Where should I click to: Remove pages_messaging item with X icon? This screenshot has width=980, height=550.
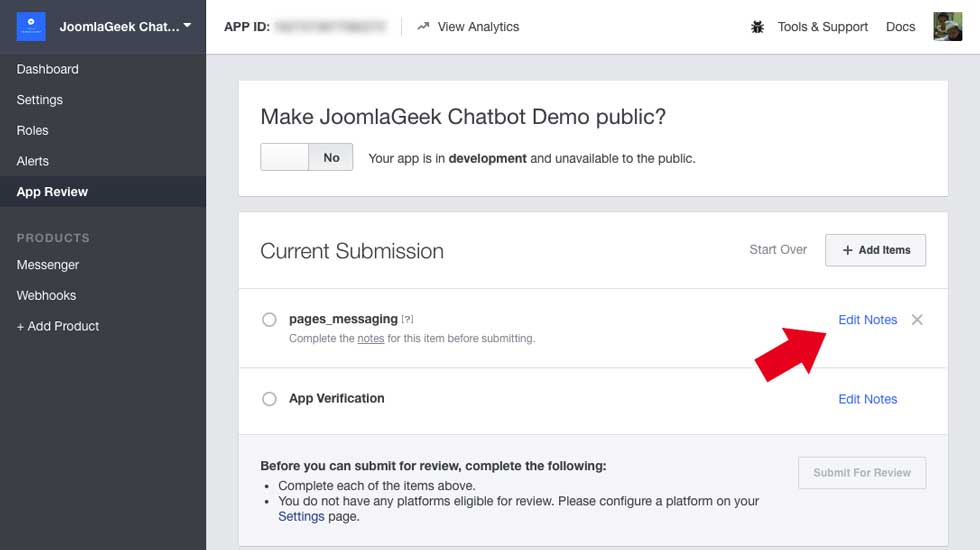[x=917, y=320]
